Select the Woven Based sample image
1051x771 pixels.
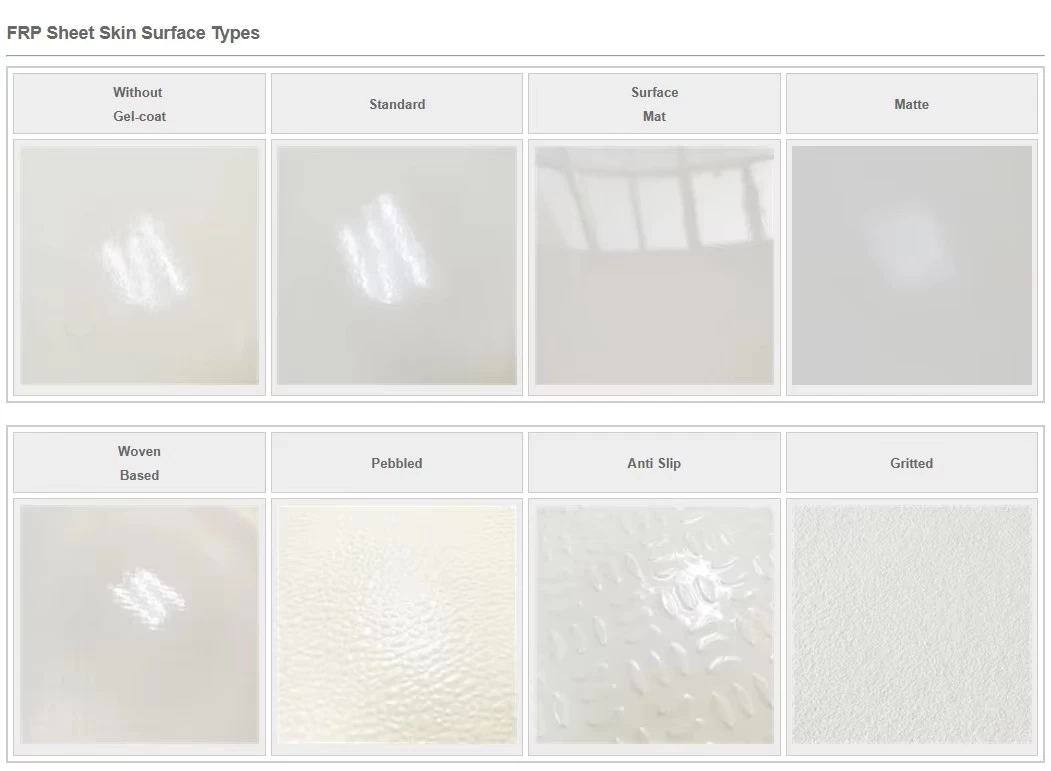coord(139,625)
